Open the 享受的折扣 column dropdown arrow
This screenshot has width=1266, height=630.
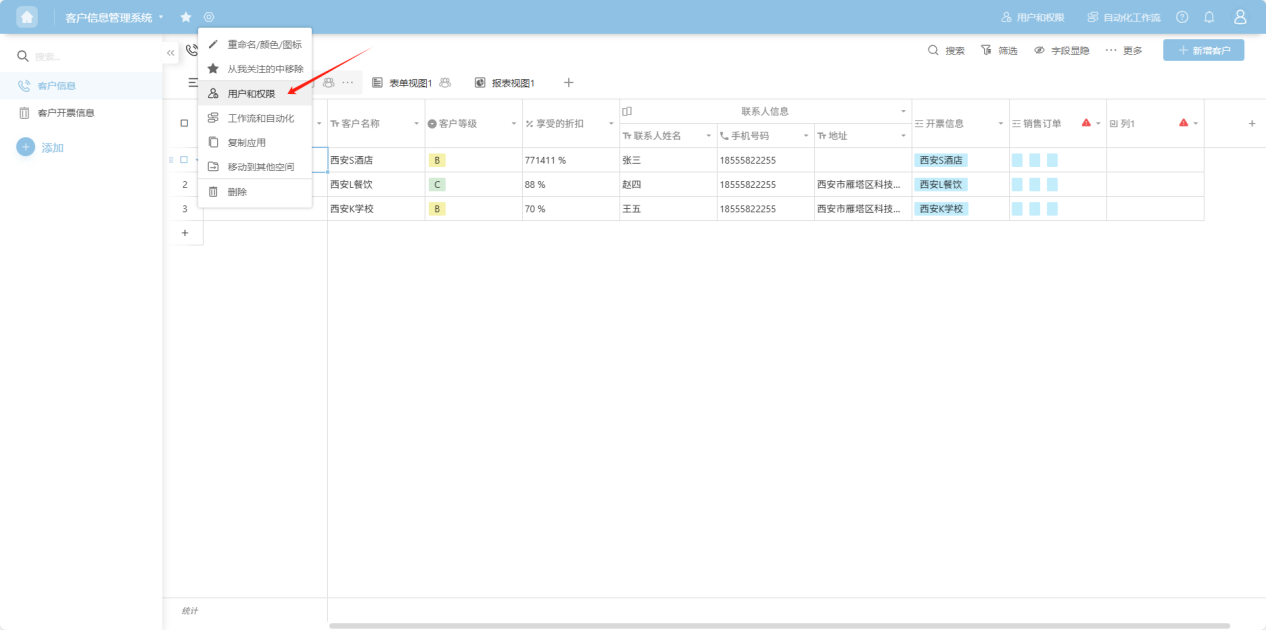pyautogui.click(x=611, y=123)
